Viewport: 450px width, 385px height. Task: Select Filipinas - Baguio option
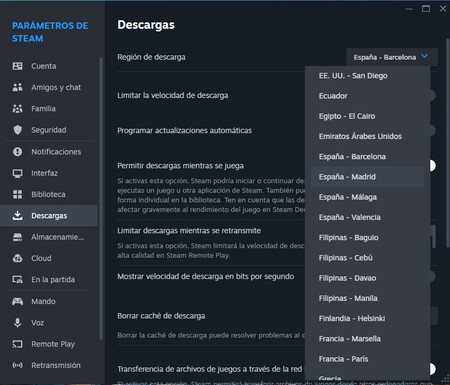pos(367,238)
